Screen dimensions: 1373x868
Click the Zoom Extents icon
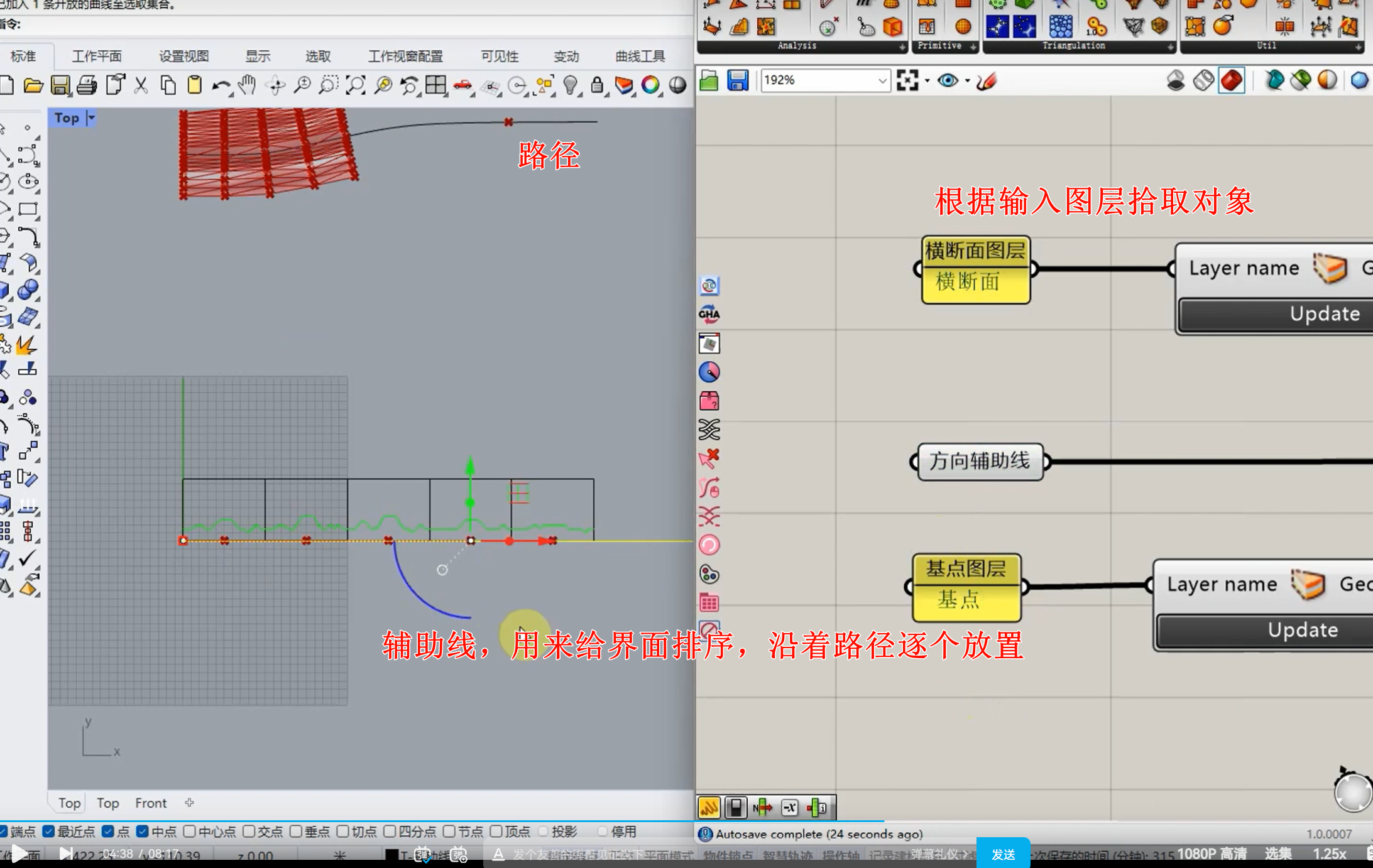coord(356,85)
